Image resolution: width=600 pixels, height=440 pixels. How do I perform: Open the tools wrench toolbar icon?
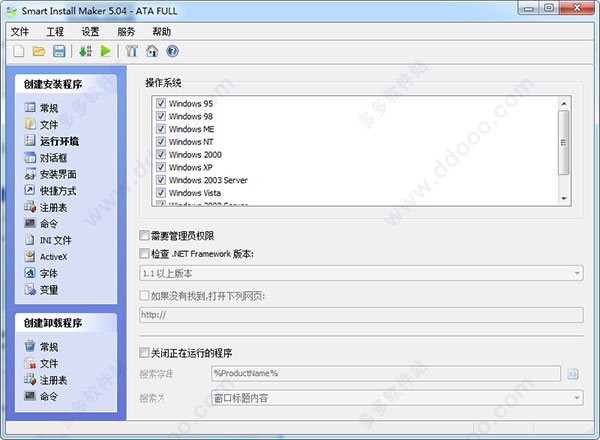coord(132,51)
